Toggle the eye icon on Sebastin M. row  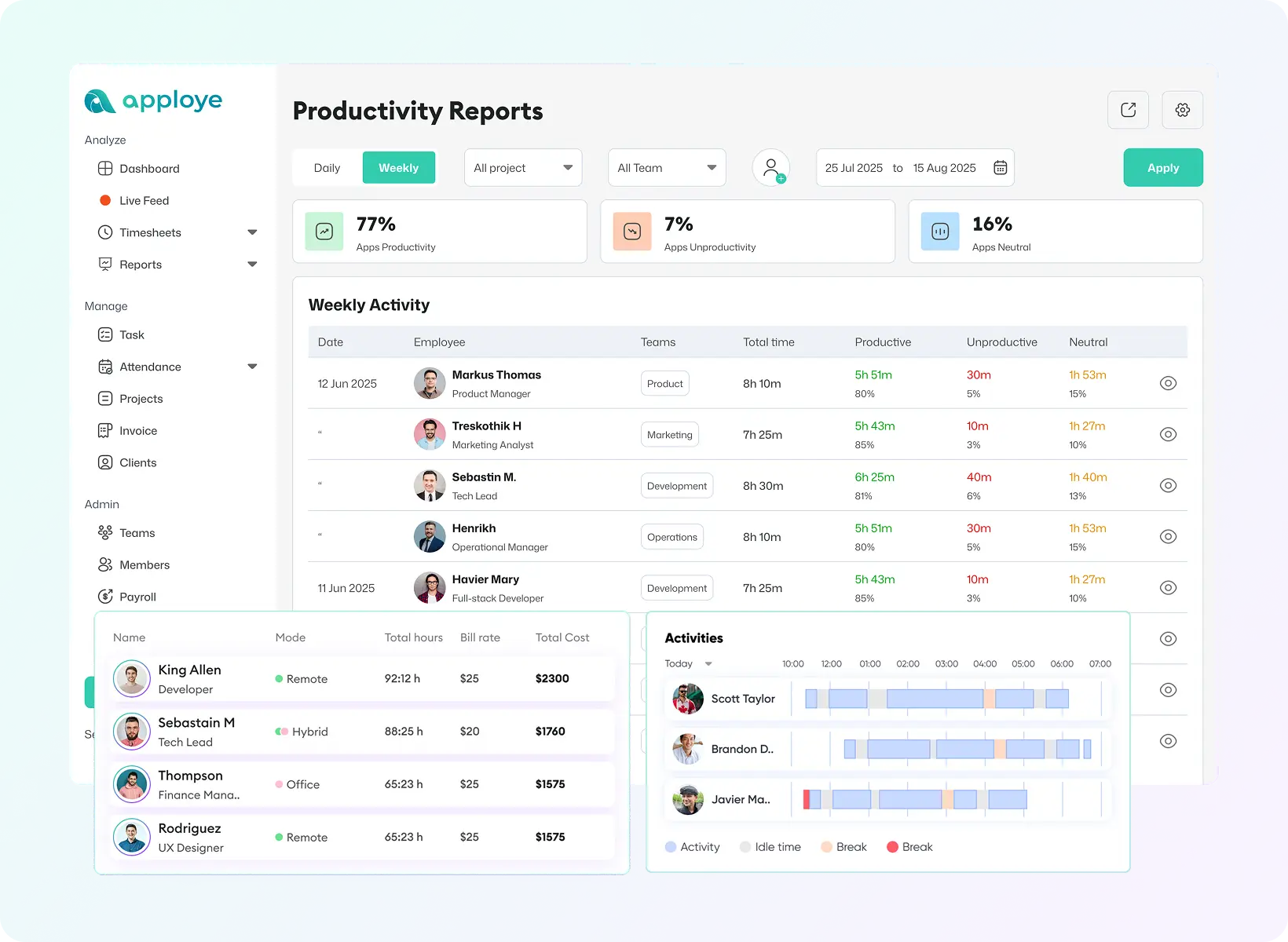pyautogui.click(x=1168, y=485)
